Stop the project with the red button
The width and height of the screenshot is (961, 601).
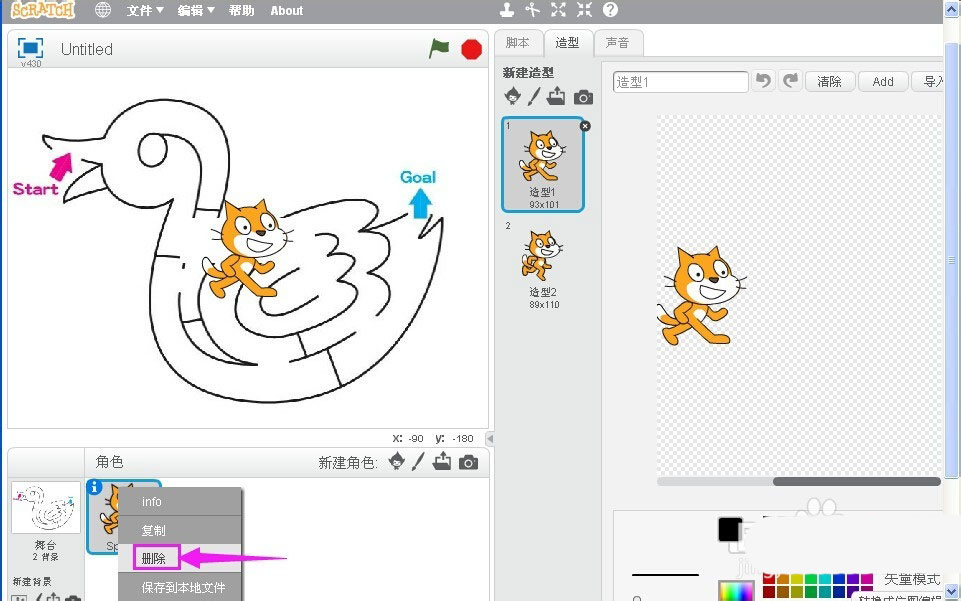point(470,48)
